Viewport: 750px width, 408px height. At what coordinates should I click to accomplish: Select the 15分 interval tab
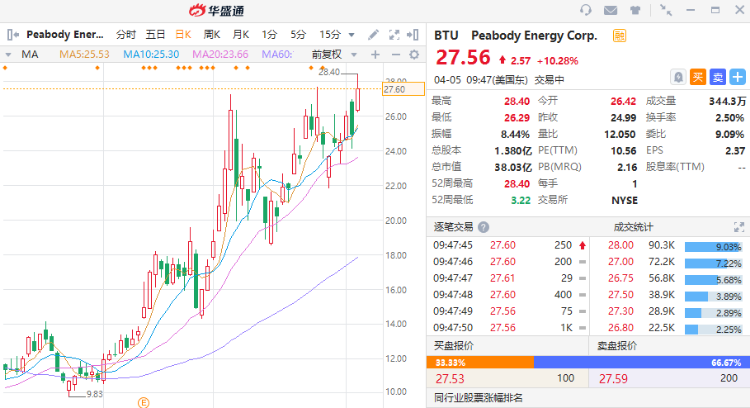coord(330,34)
